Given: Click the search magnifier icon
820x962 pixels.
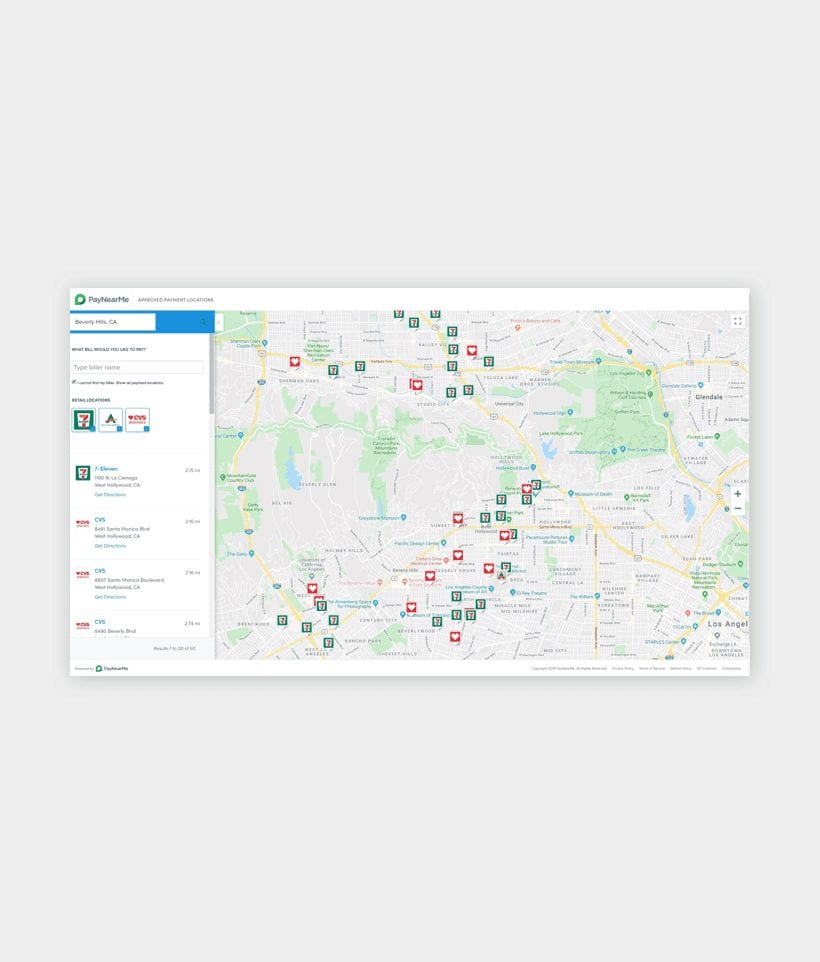Looking at the screenshot, I should point(203,322).
